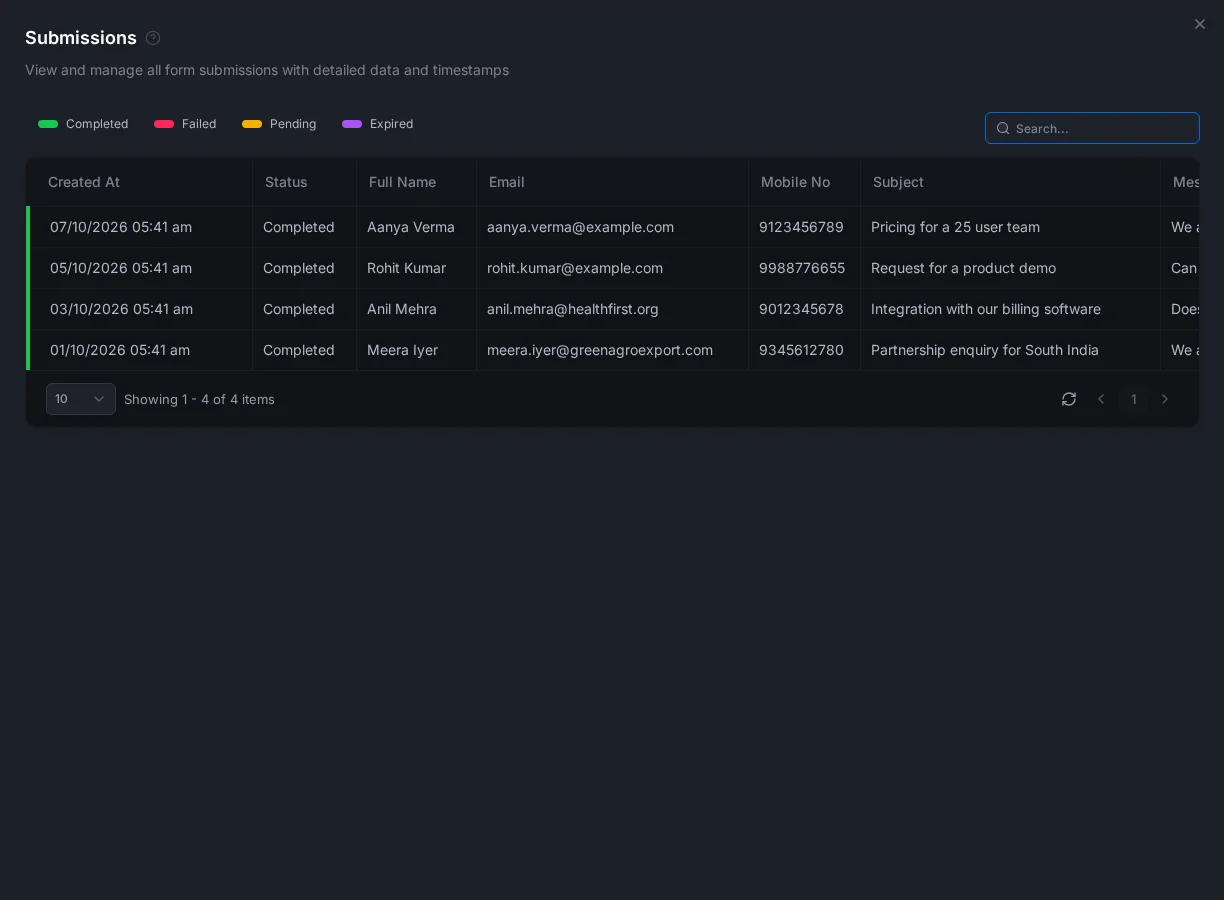Viewport: 1224px width, 900px height.
Task: Click timestamp 05/10/2026 05:41 am
Action: pyautogui.click(x=121, y=268)
